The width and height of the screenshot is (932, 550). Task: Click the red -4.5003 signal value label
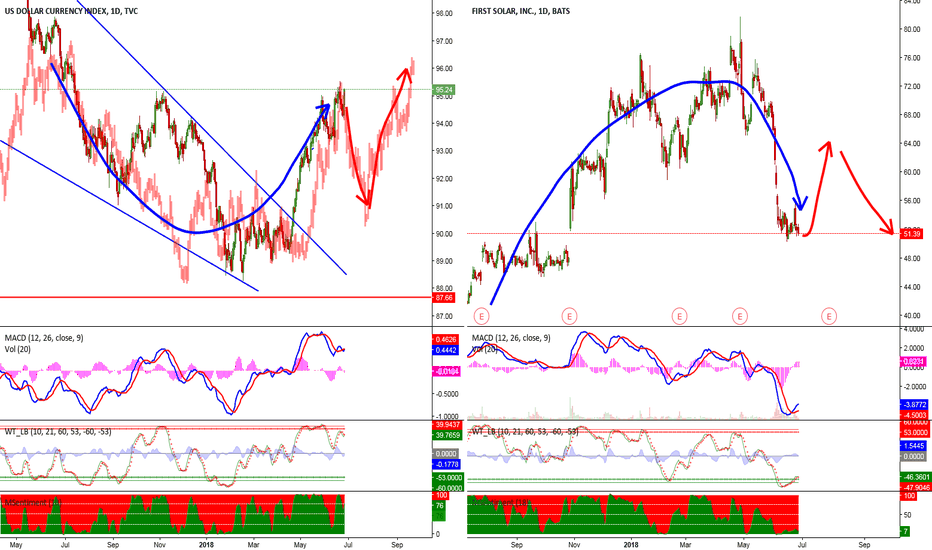tap(914, 415)
